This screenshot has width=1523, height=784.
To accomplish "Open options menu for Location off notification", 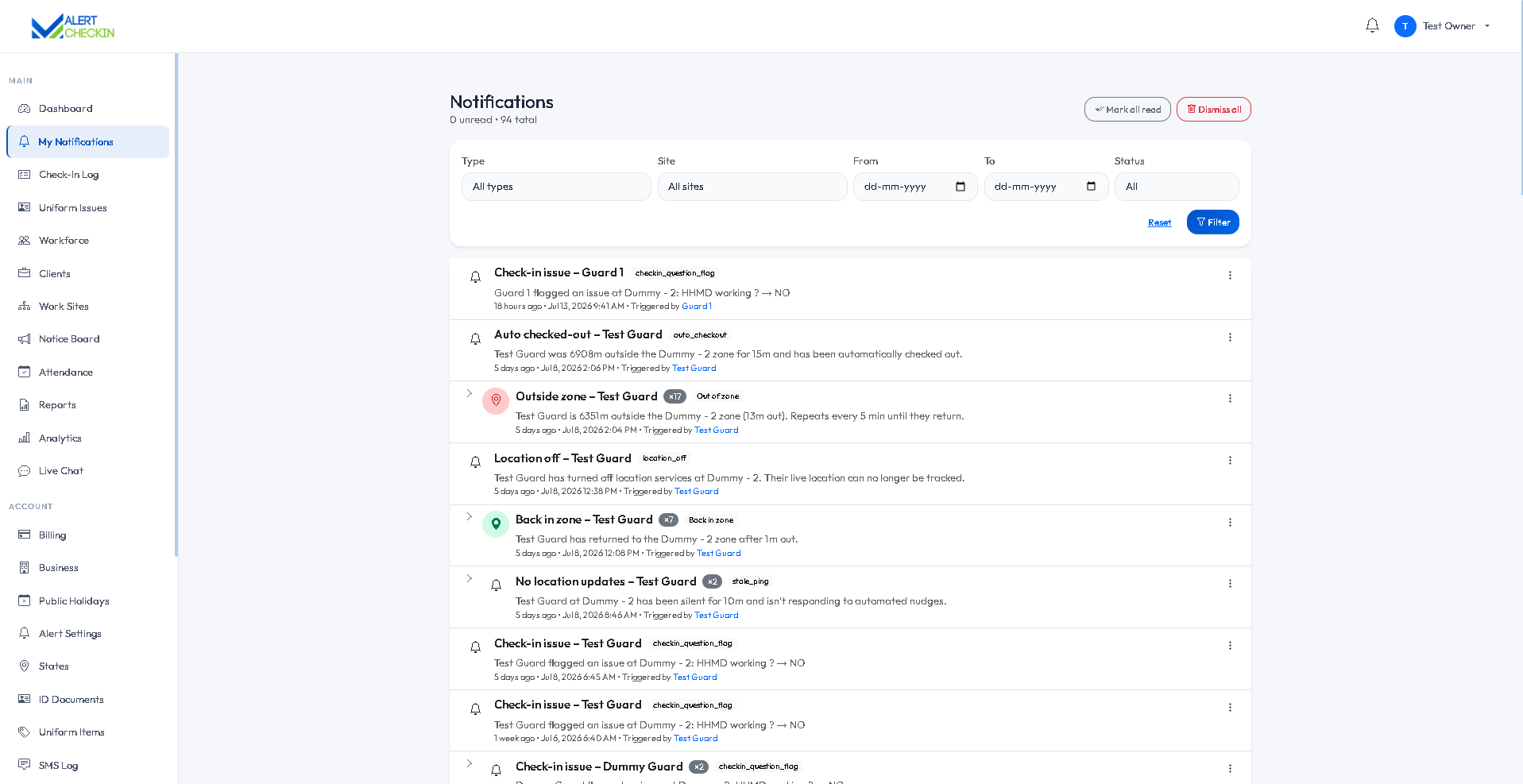I will tap(1230, 461).
